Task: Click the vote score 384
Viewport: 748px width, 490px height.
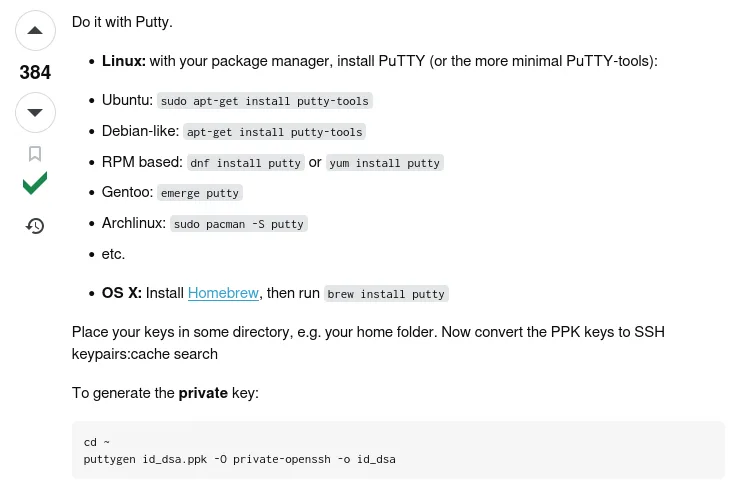Action: (35, 73)
